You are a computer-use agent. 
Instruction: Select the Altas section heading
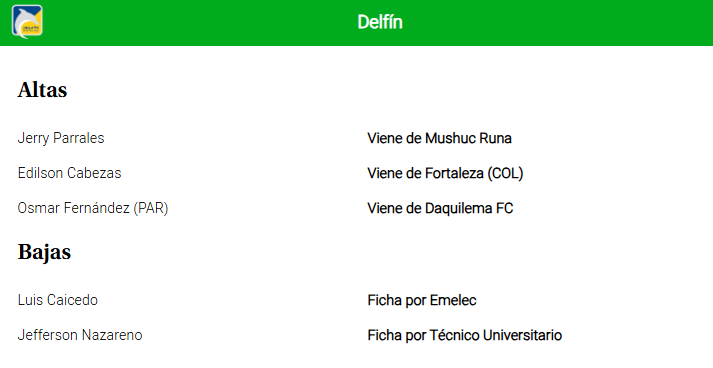pos(42,90)
